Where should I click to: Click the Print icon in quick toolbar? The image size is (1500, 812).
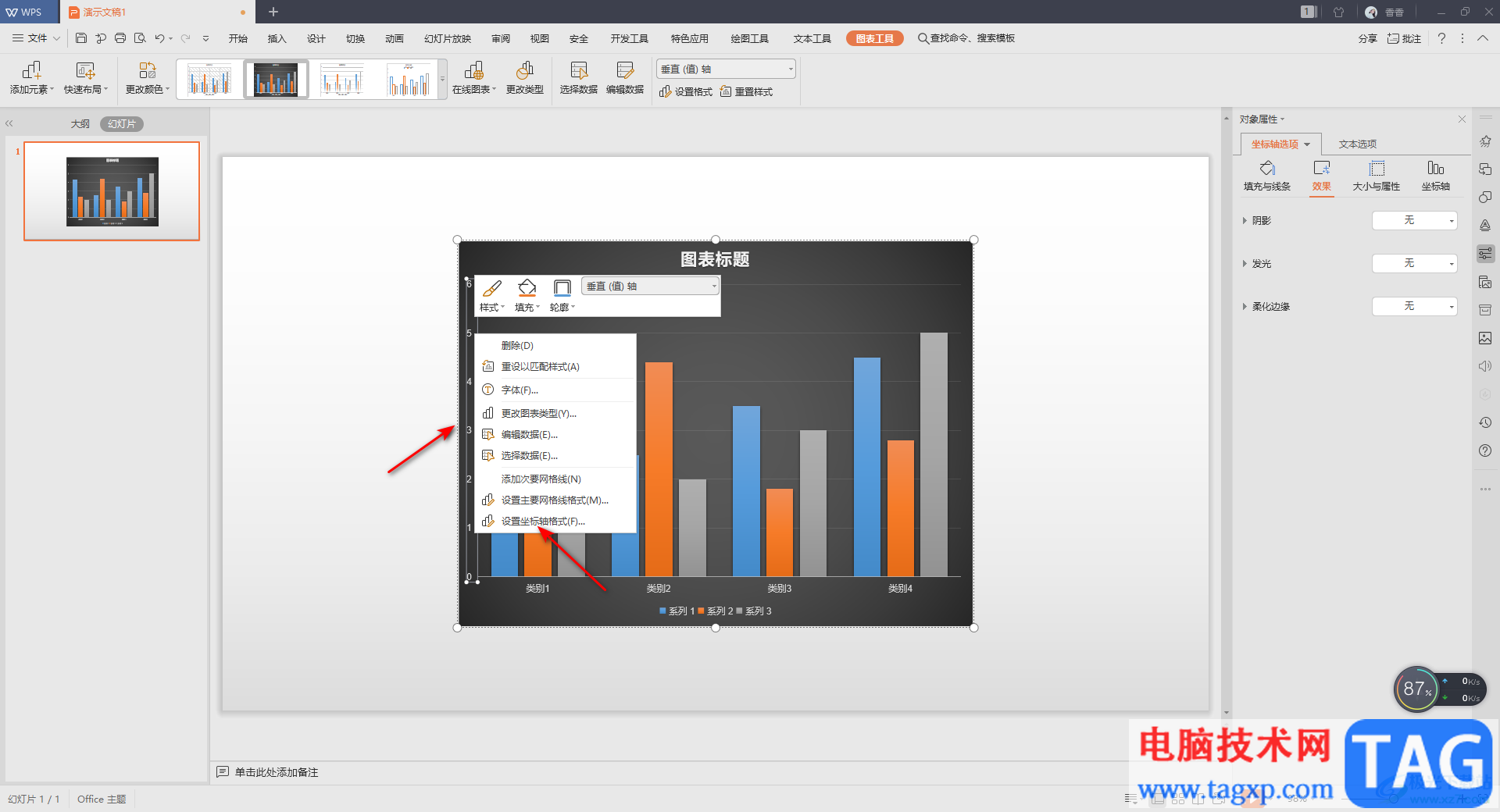click(120, 38)
